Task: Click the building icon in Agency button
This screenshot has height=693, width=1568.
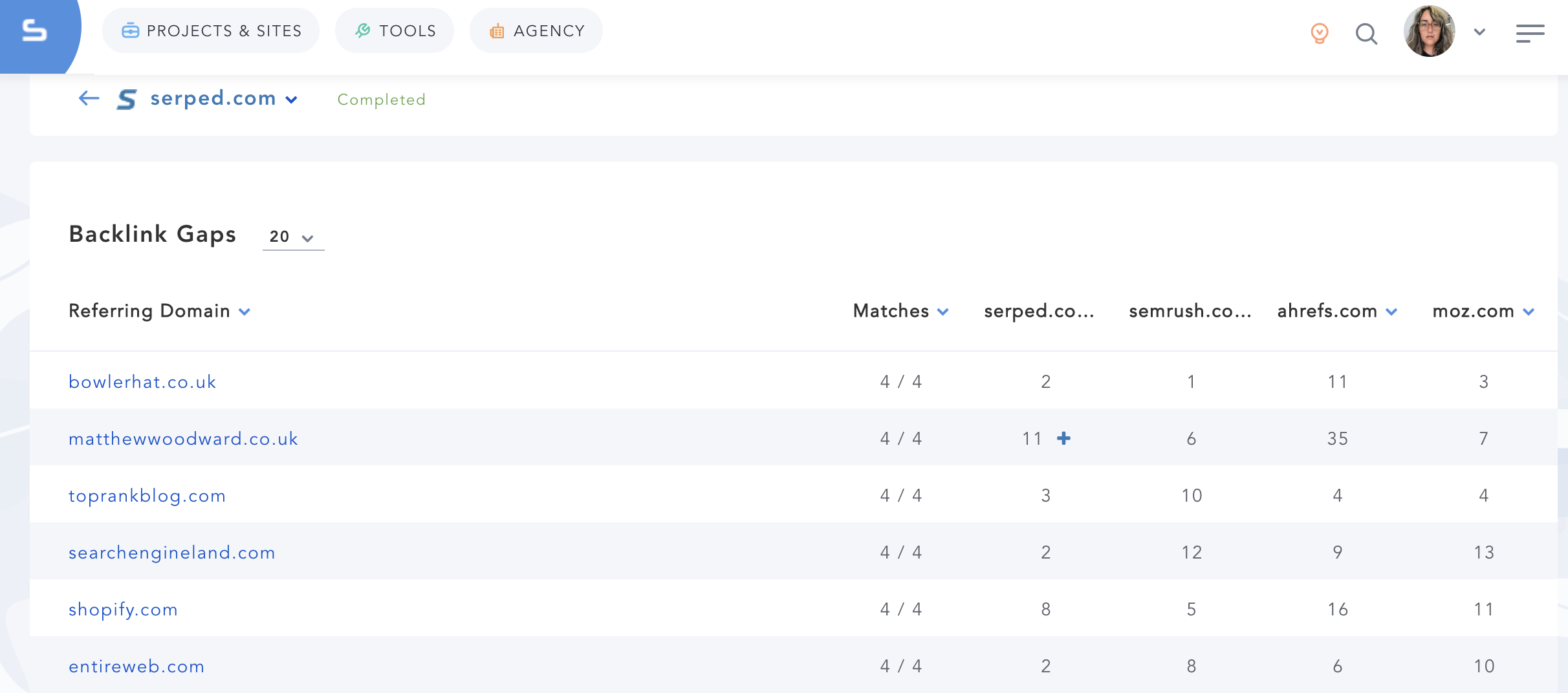Action: click(x=497, y=30)
